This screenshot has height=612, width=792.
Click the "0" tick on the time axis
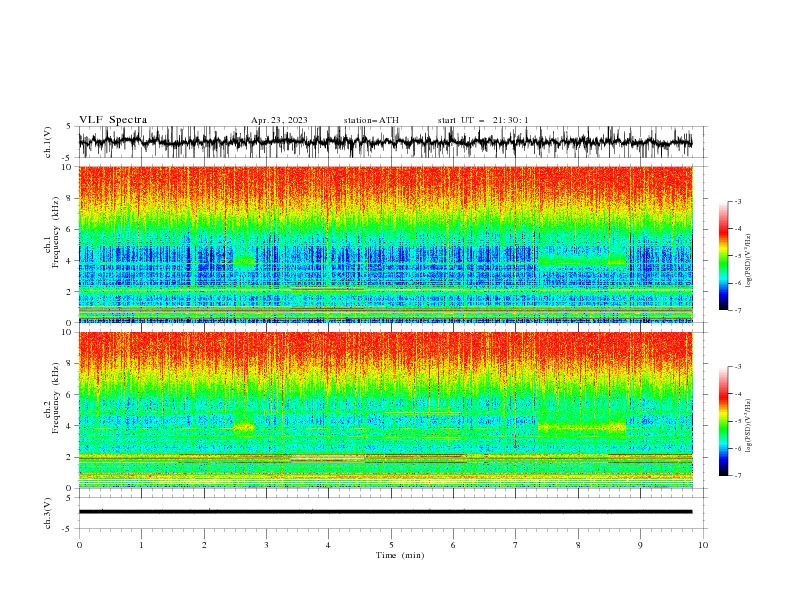click(79, 545)
